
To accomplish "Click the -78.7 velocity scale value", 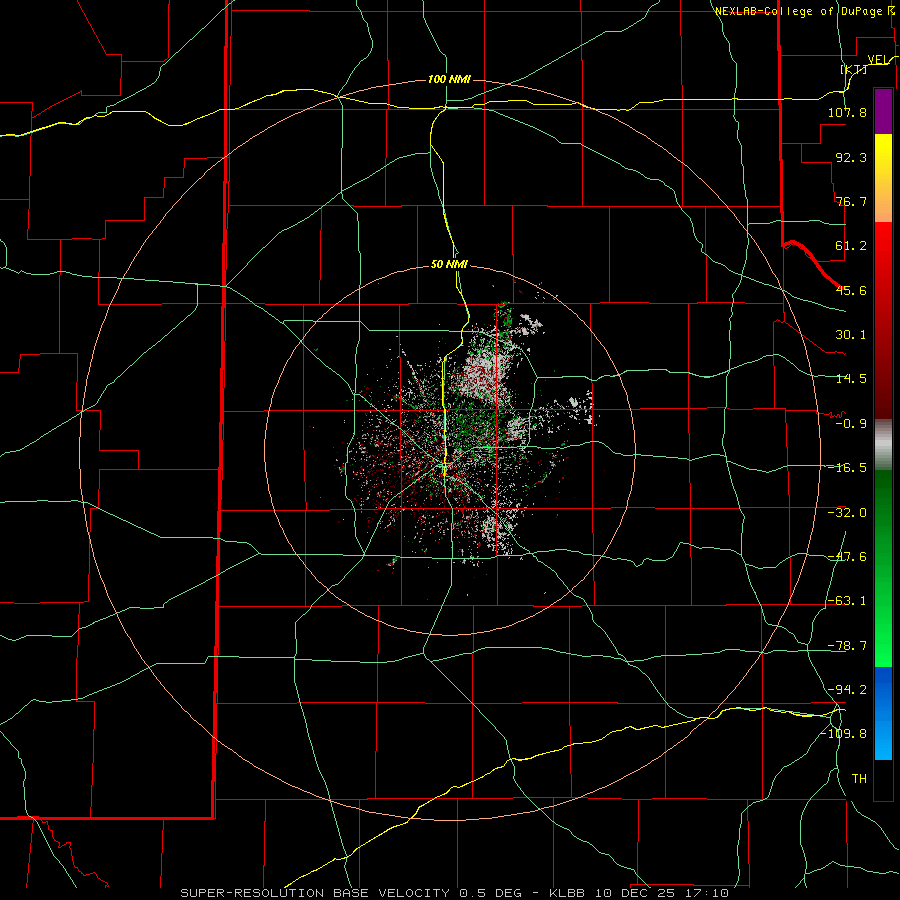I will pyautogui.click(x=847, y=646).
